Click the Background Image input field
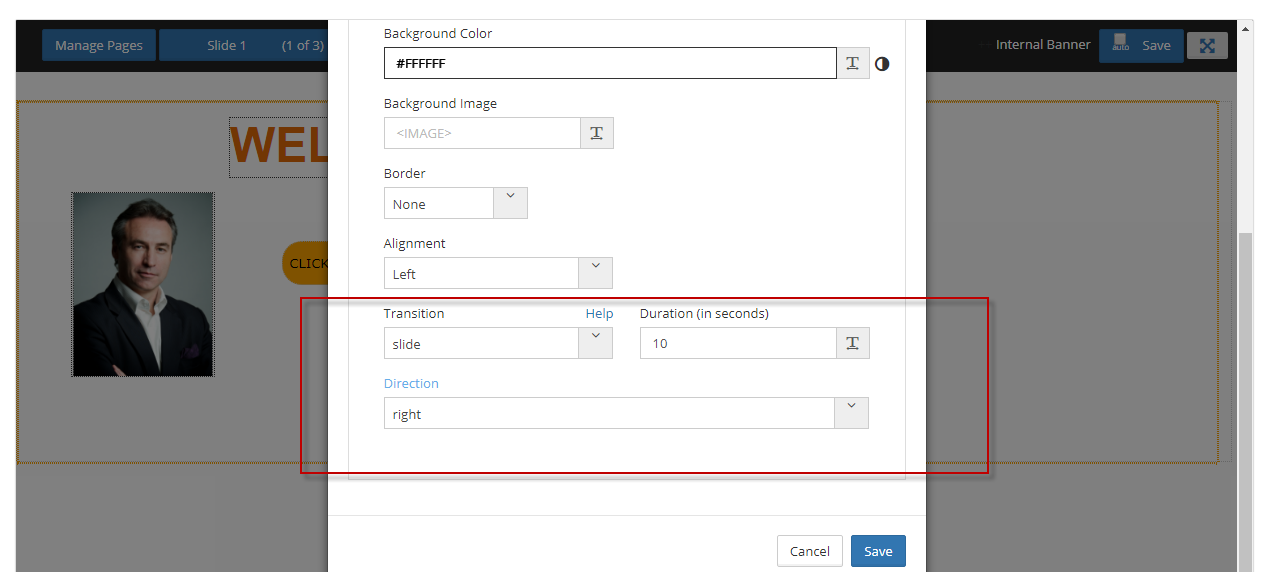 [482, 133]
